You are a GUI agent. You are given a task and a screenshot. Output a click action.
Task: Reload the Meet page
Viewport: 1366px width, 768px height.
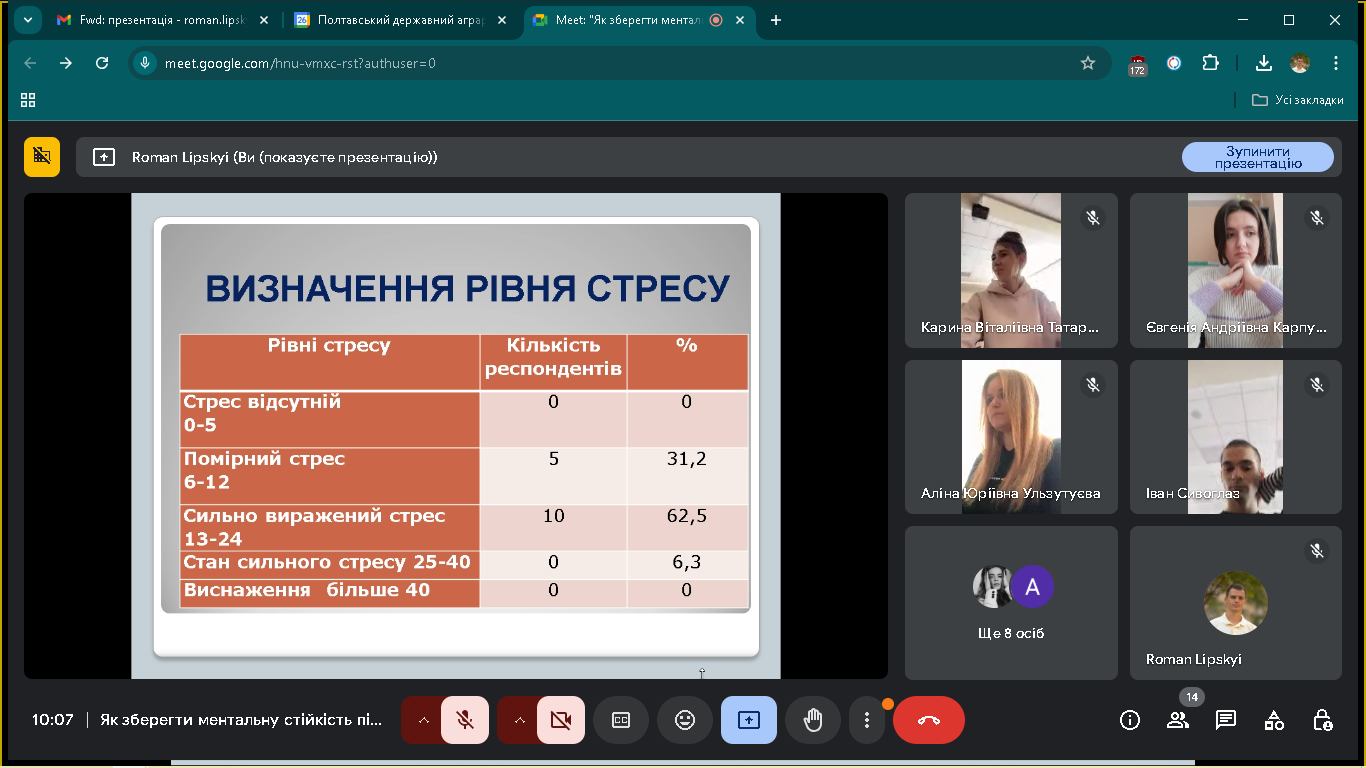[x=102, y=63]
